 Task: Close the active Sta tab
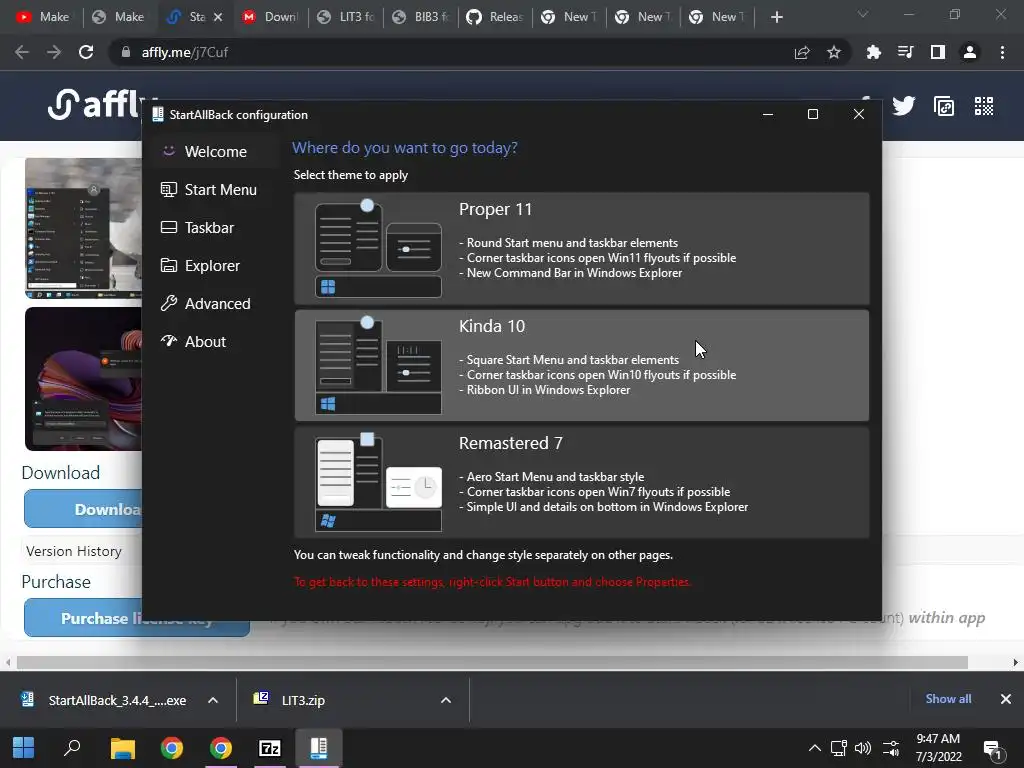pos(218,17)
